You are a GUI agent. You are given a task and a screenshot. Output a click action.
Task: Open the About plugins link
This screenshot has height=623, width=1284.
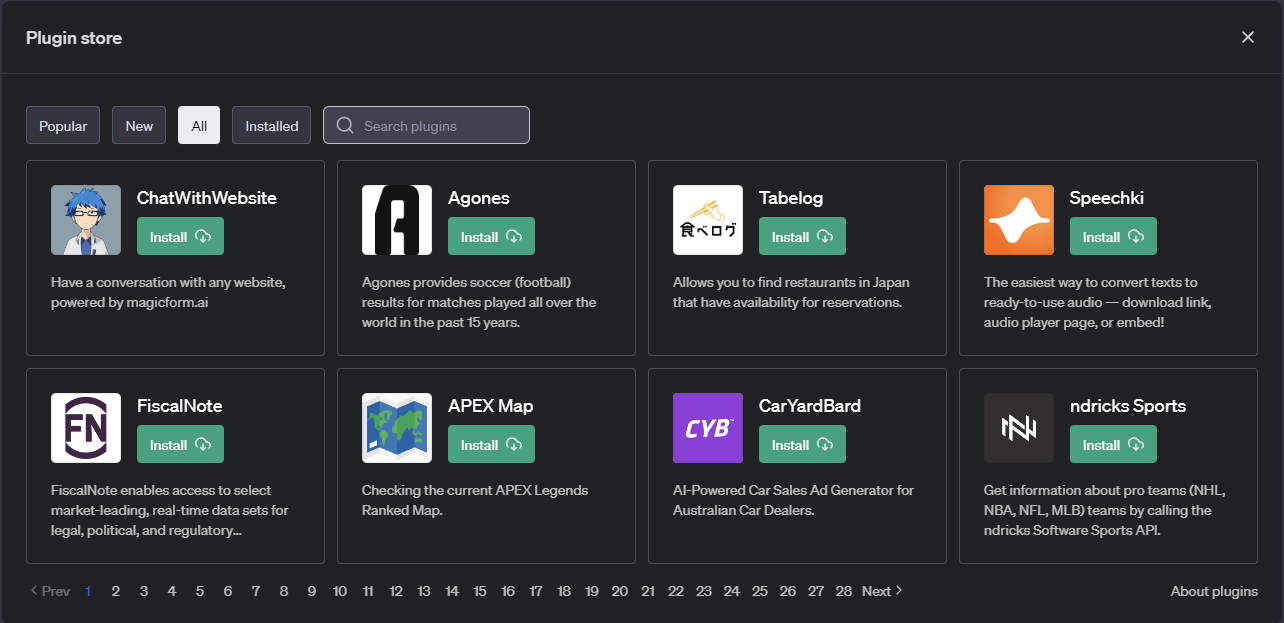coord(1214,591)
